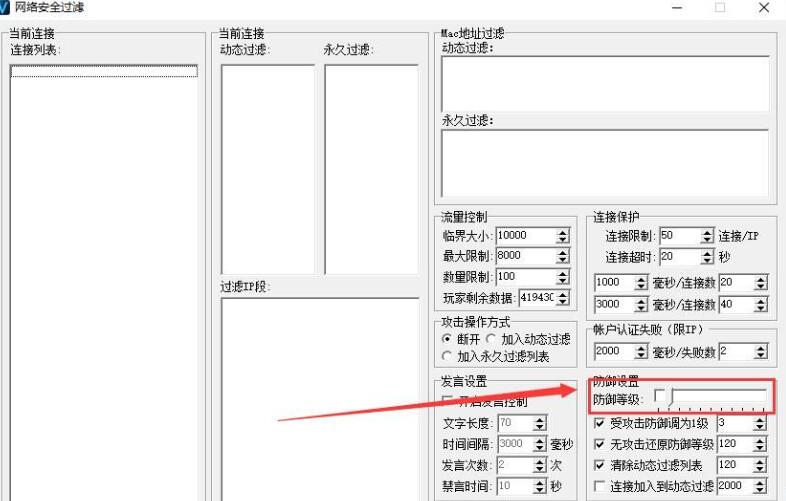This screenshot has width=786, height=501.
Task: Select the 断开 radio option
Action: click(x=447, y=339)
